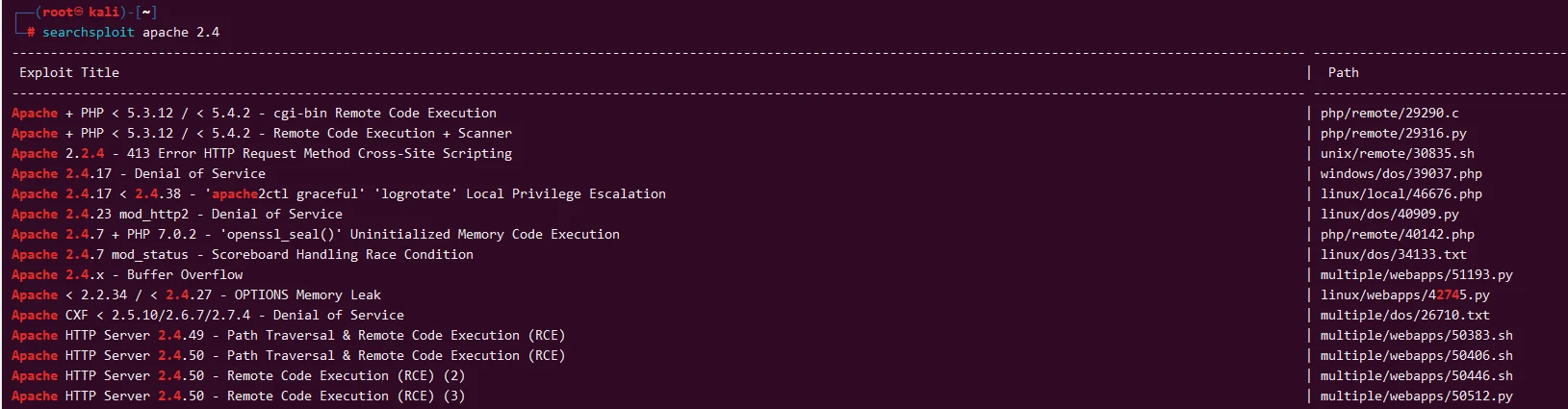Click the Exploit Title column header
The height and width of the screenshot is (409, 1568).
69,73
